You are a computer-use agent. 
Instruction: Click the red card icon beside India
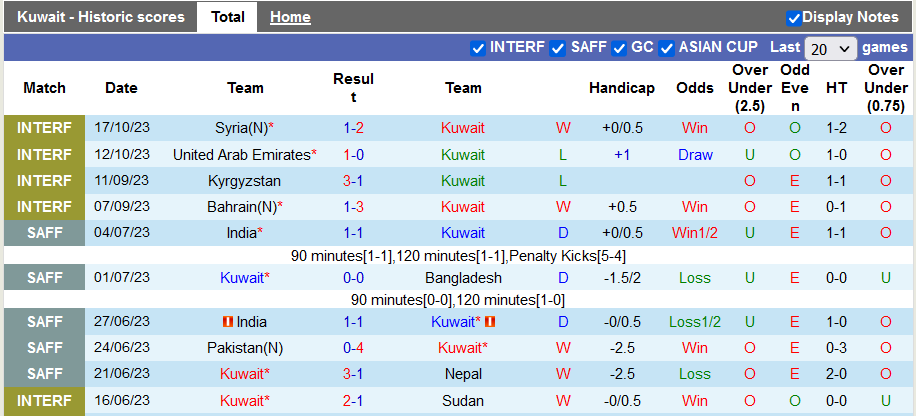click(227, 322)
